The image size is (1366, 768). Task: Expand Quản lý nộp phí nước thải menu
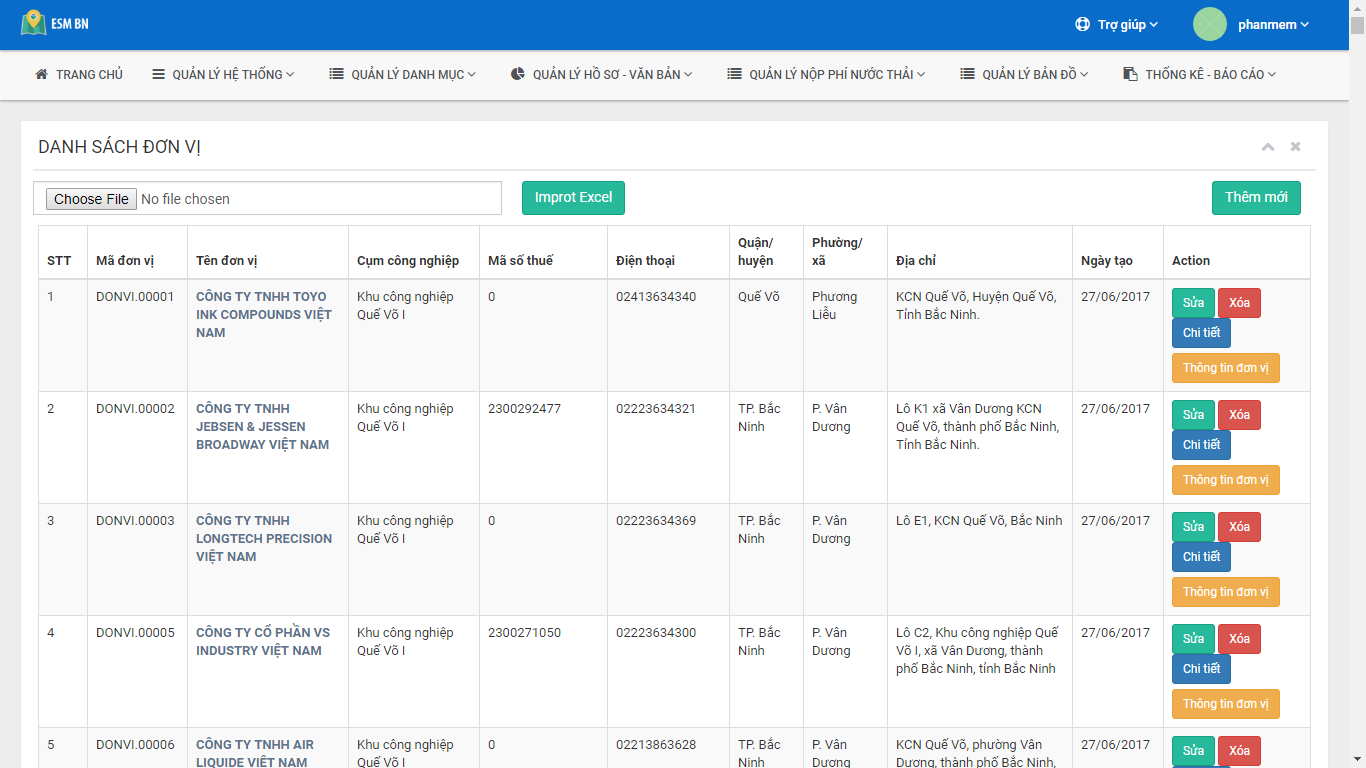826,74
